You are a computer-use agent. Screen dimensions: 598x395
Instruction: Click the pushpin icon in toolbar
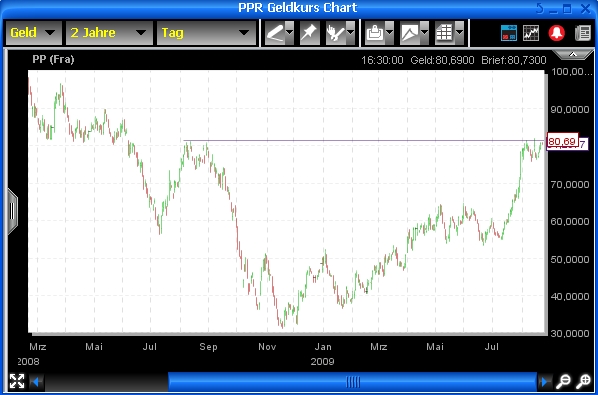309,33
